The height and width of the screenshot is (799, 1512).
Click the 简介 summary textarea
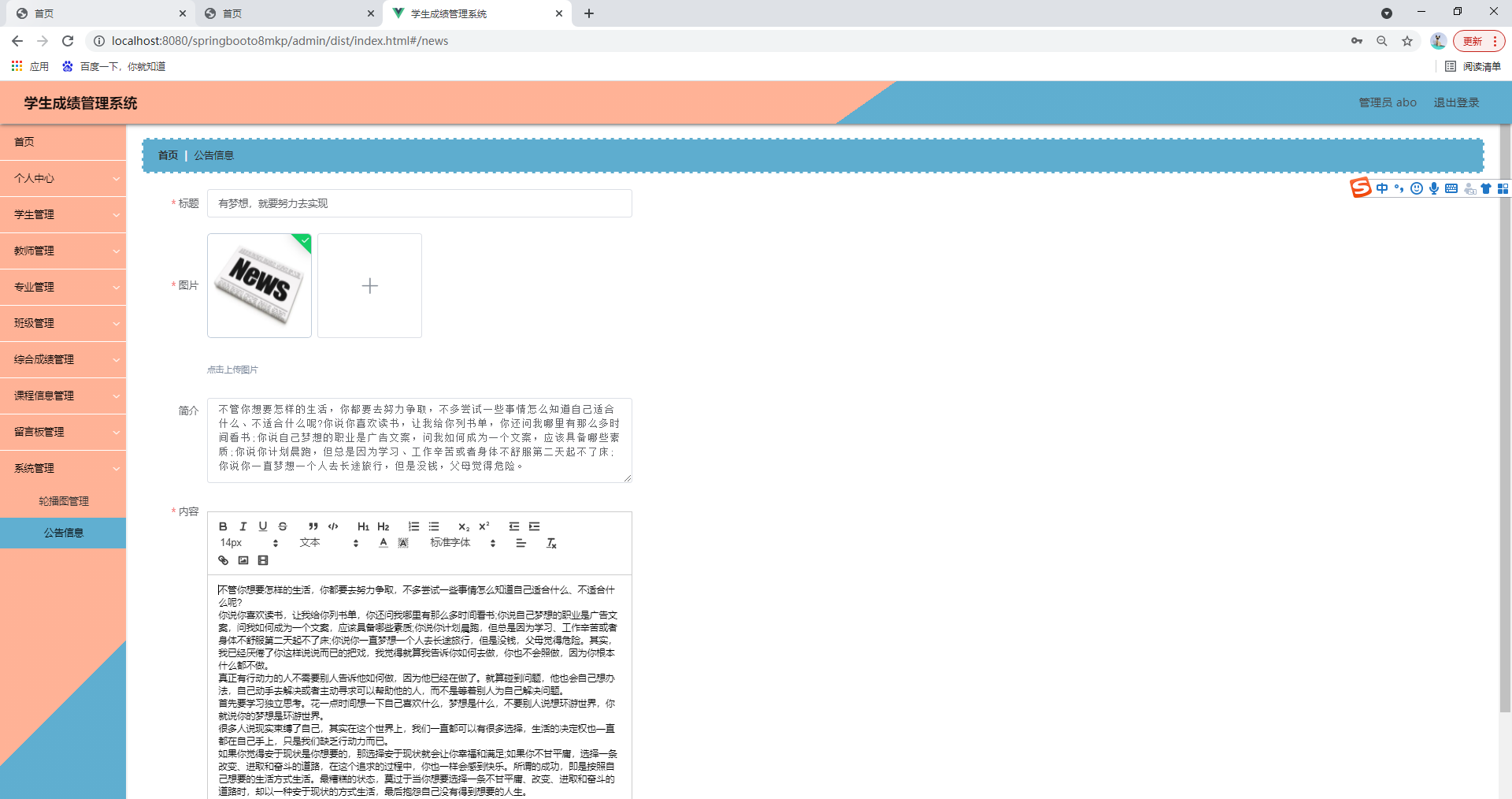420,440
